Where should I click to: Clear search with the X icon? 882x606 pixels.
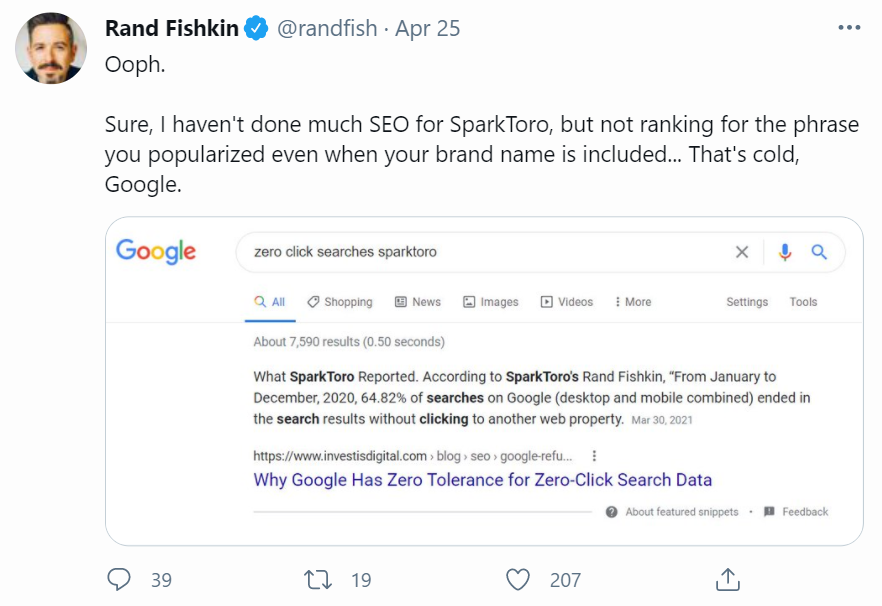(x=742, y=252)
